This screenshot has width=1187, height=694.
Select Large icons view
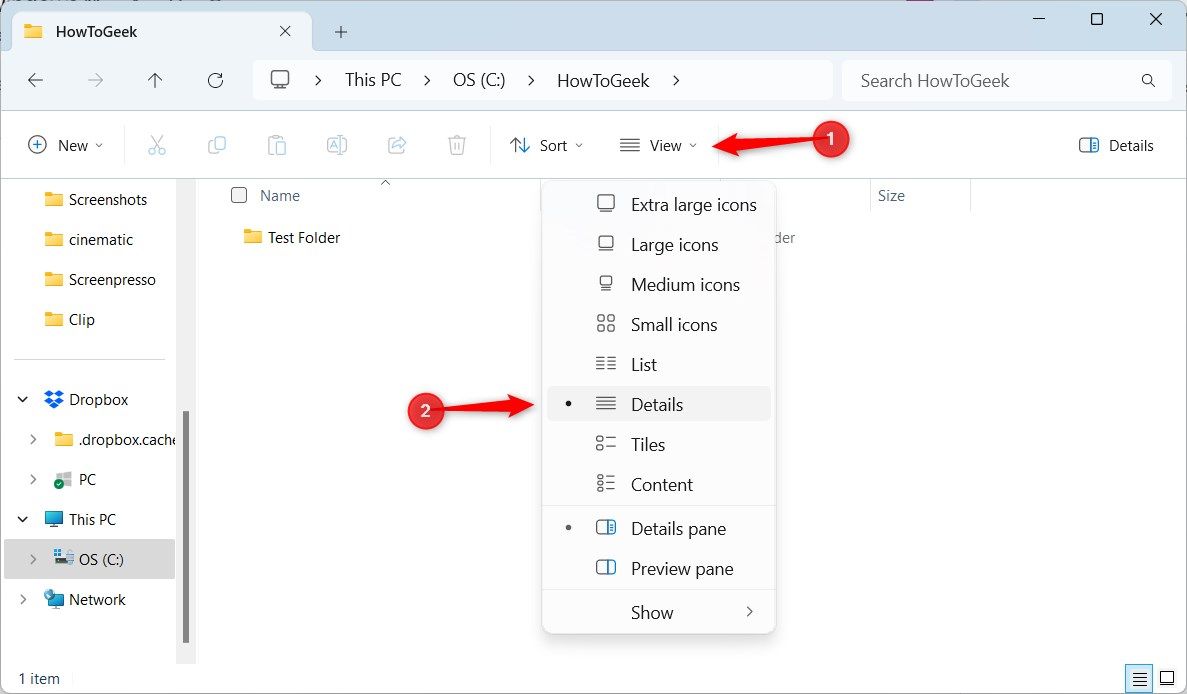[659, 244]
